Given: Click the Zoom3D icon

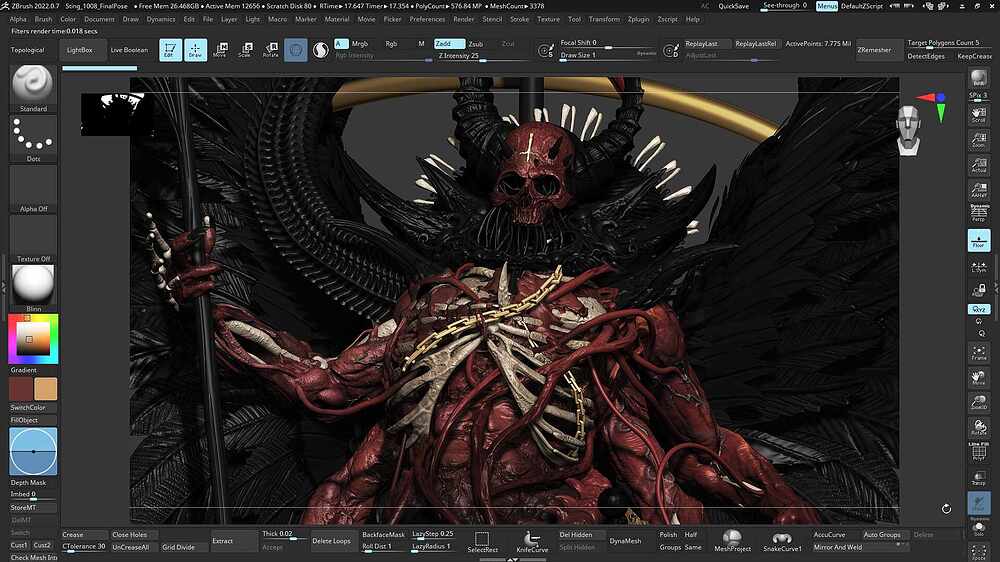Looking at the screenshot, I should (978, 402).
